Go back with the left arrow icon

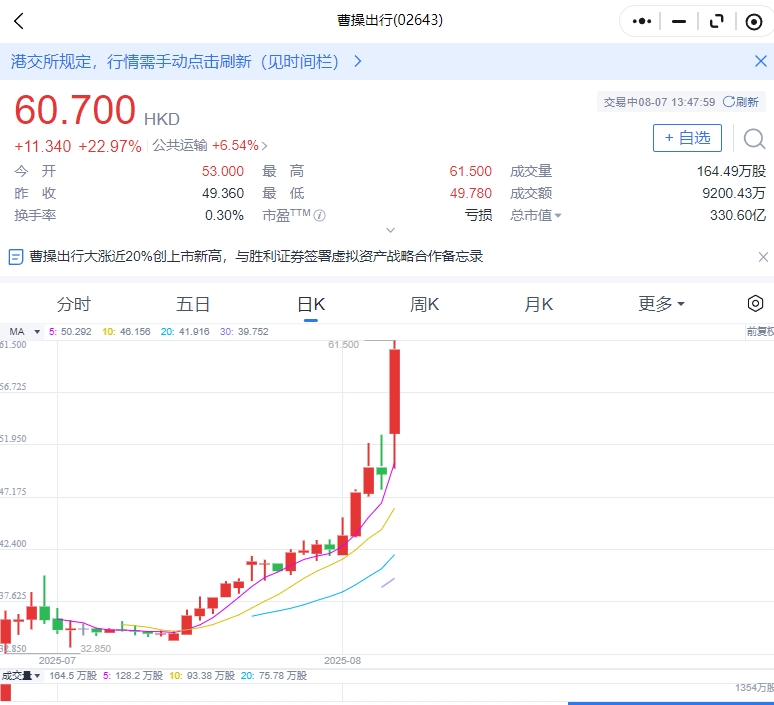pos(19,21)
